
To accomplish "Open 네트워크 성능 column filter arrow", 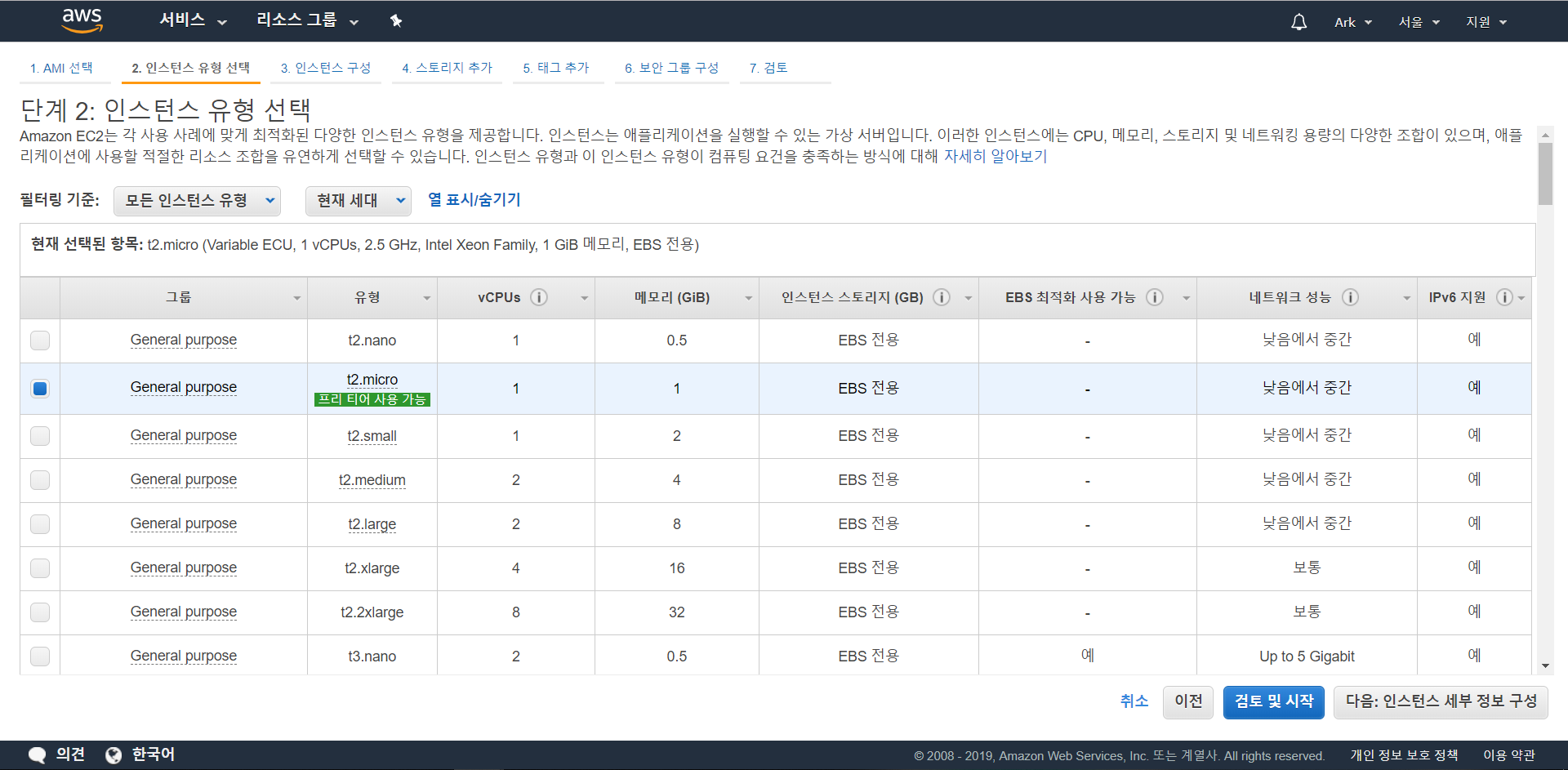I will pyautogui.click(x=1406, y=298).
